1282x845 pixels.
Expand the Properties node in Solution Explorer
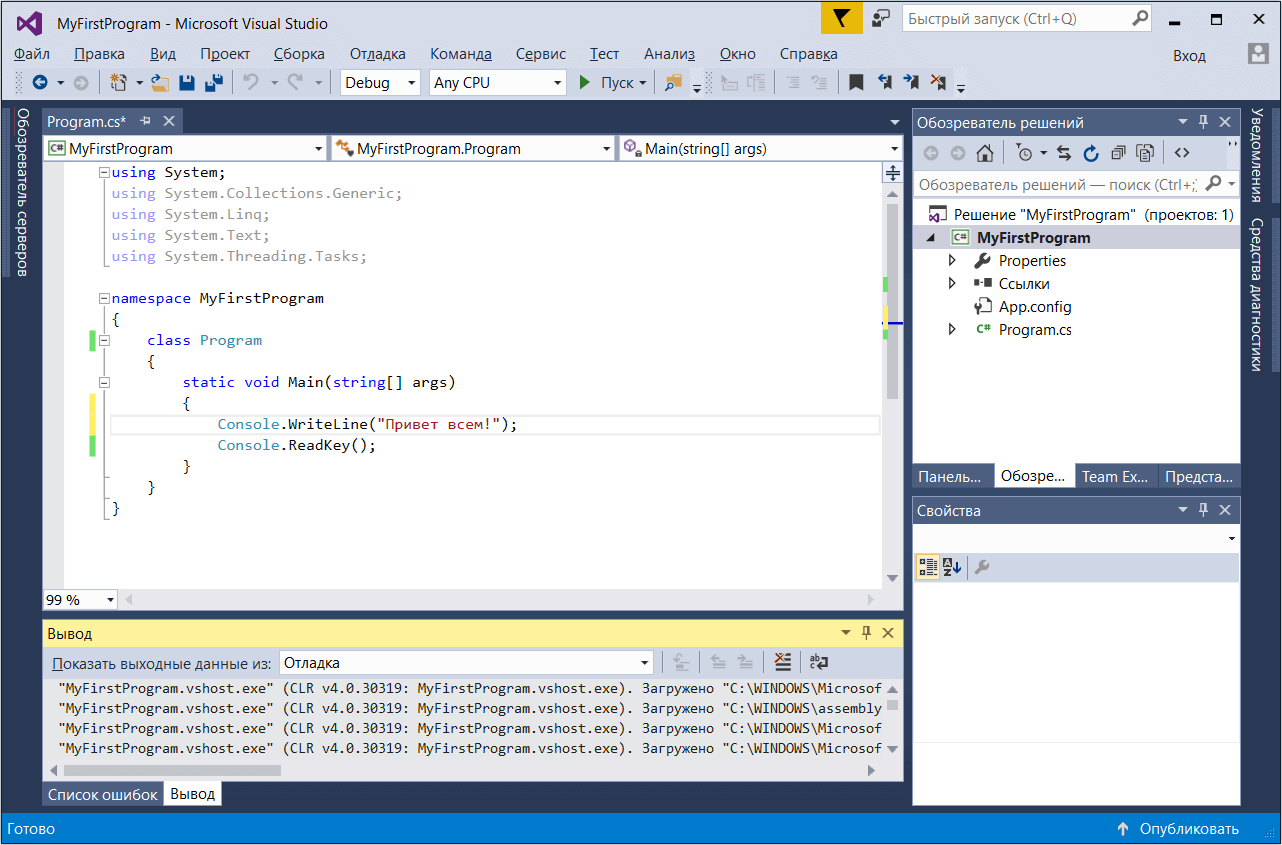[952, 260]
